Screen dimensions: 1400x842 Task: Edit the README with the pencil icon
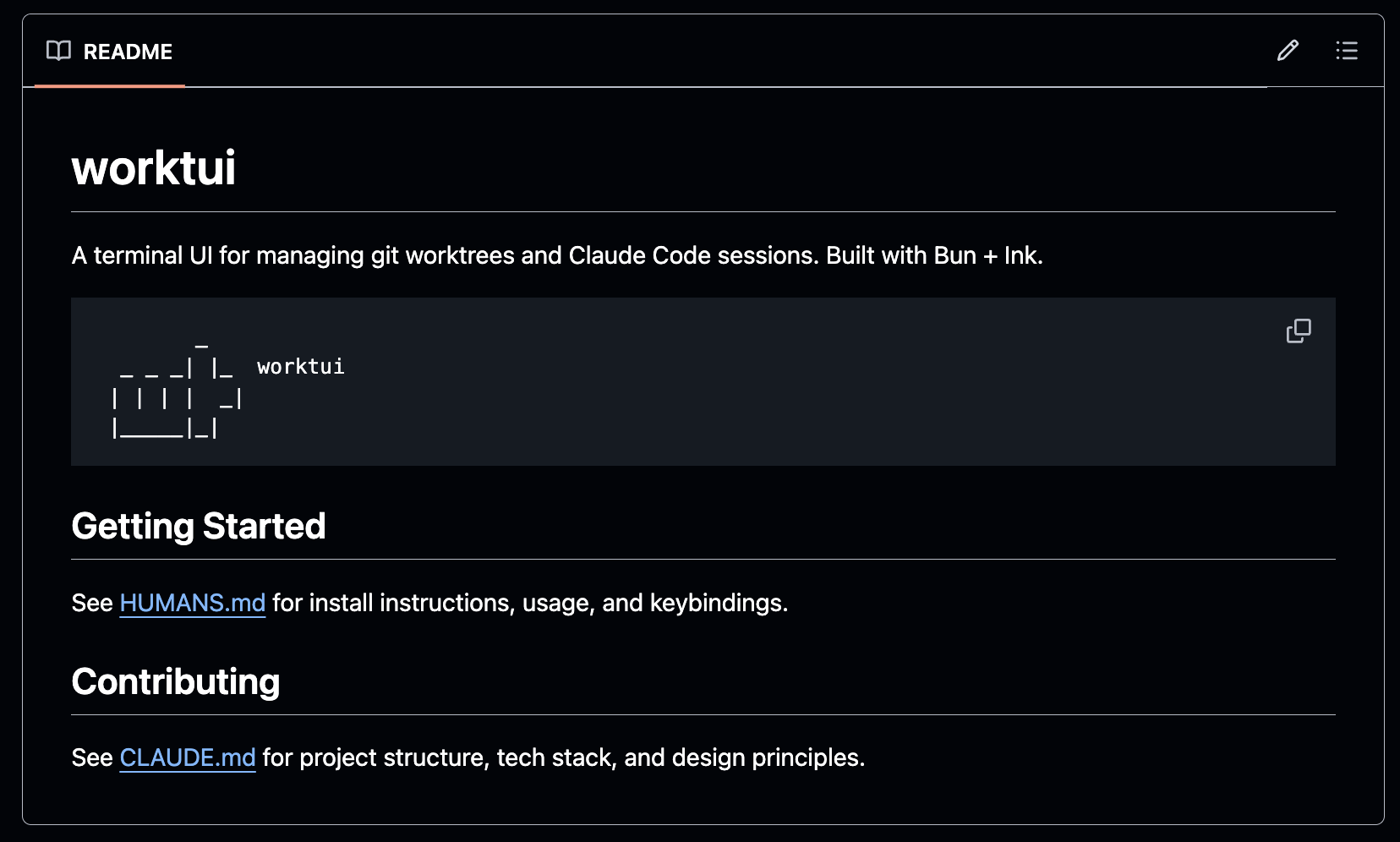coord(1287,51)
